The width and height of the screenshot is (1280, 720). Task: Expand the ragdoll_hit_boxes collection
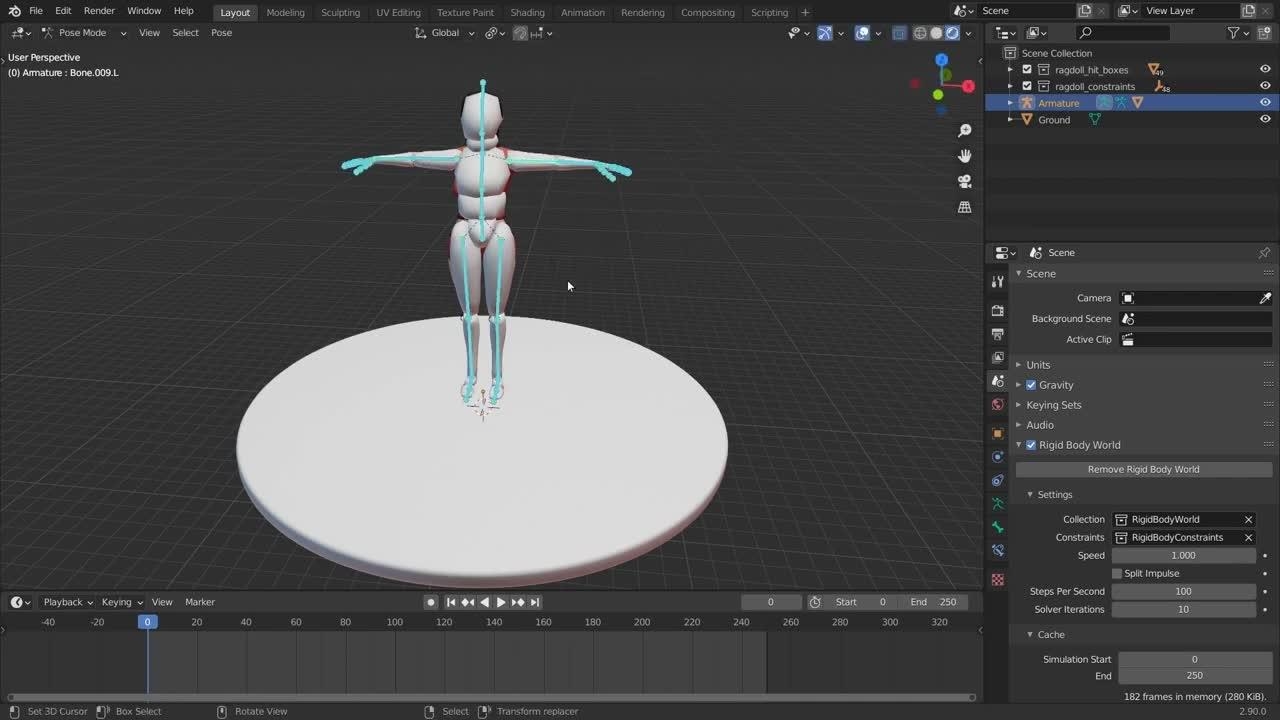click(1010, 70)
